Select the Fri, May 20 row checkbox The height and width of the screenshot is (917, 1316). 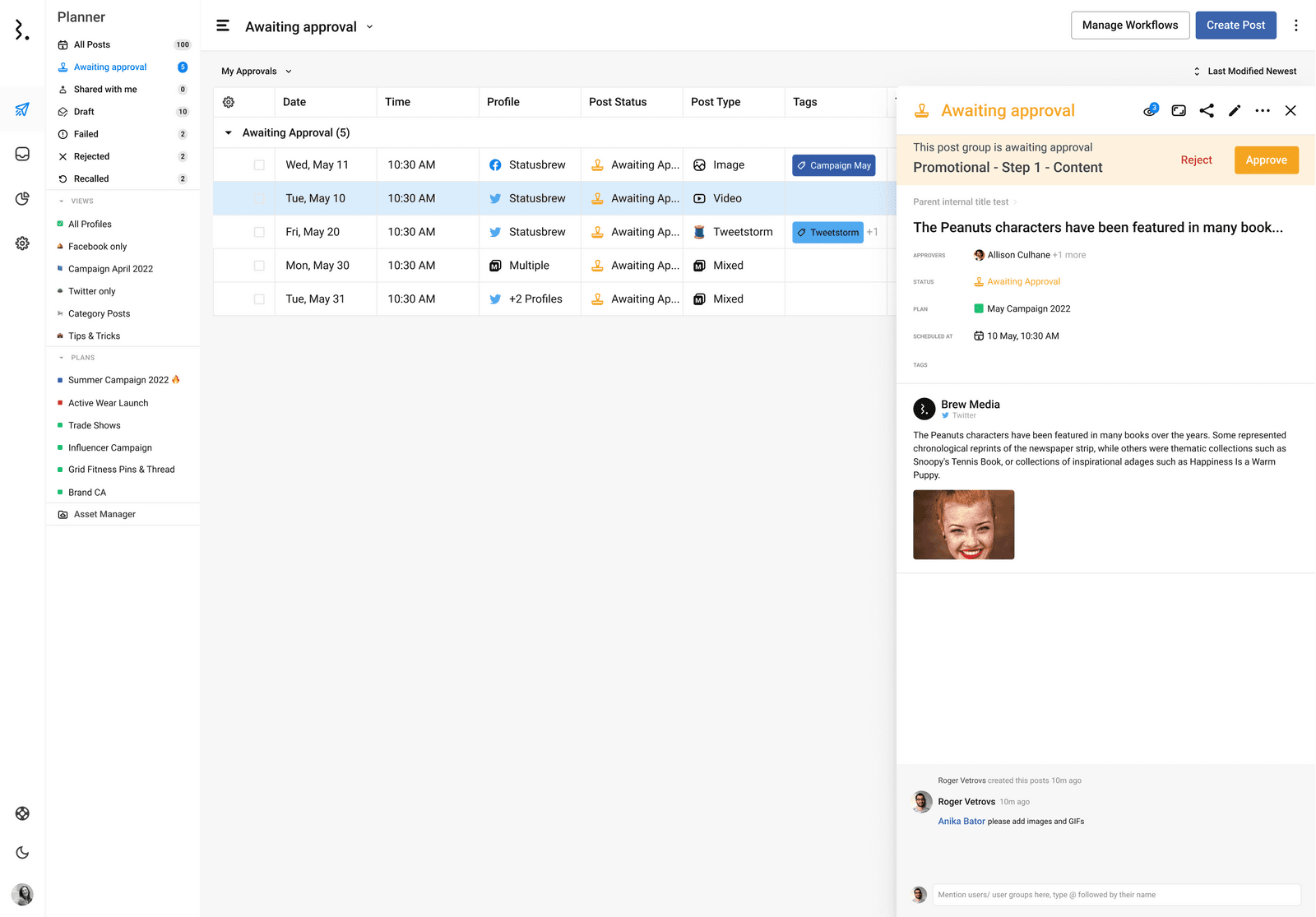[259, 233]
